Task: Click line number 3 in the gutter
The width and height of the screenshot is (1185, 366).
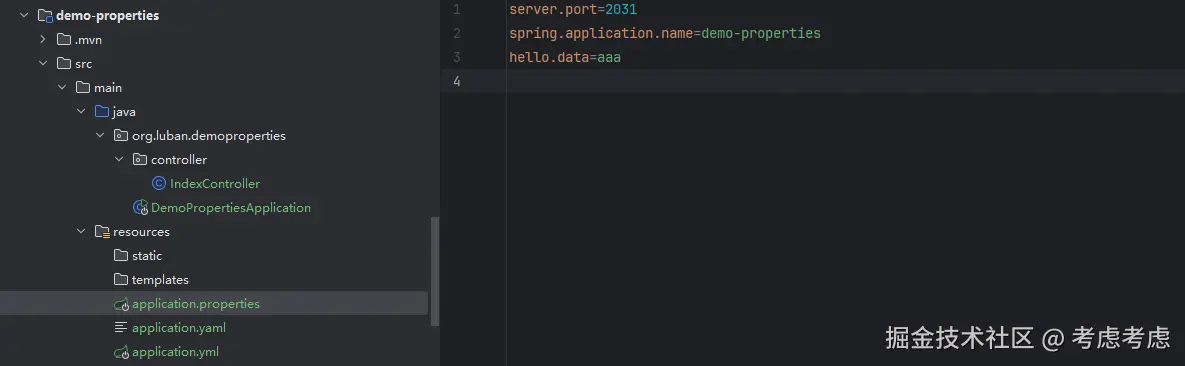Action: 456,57
